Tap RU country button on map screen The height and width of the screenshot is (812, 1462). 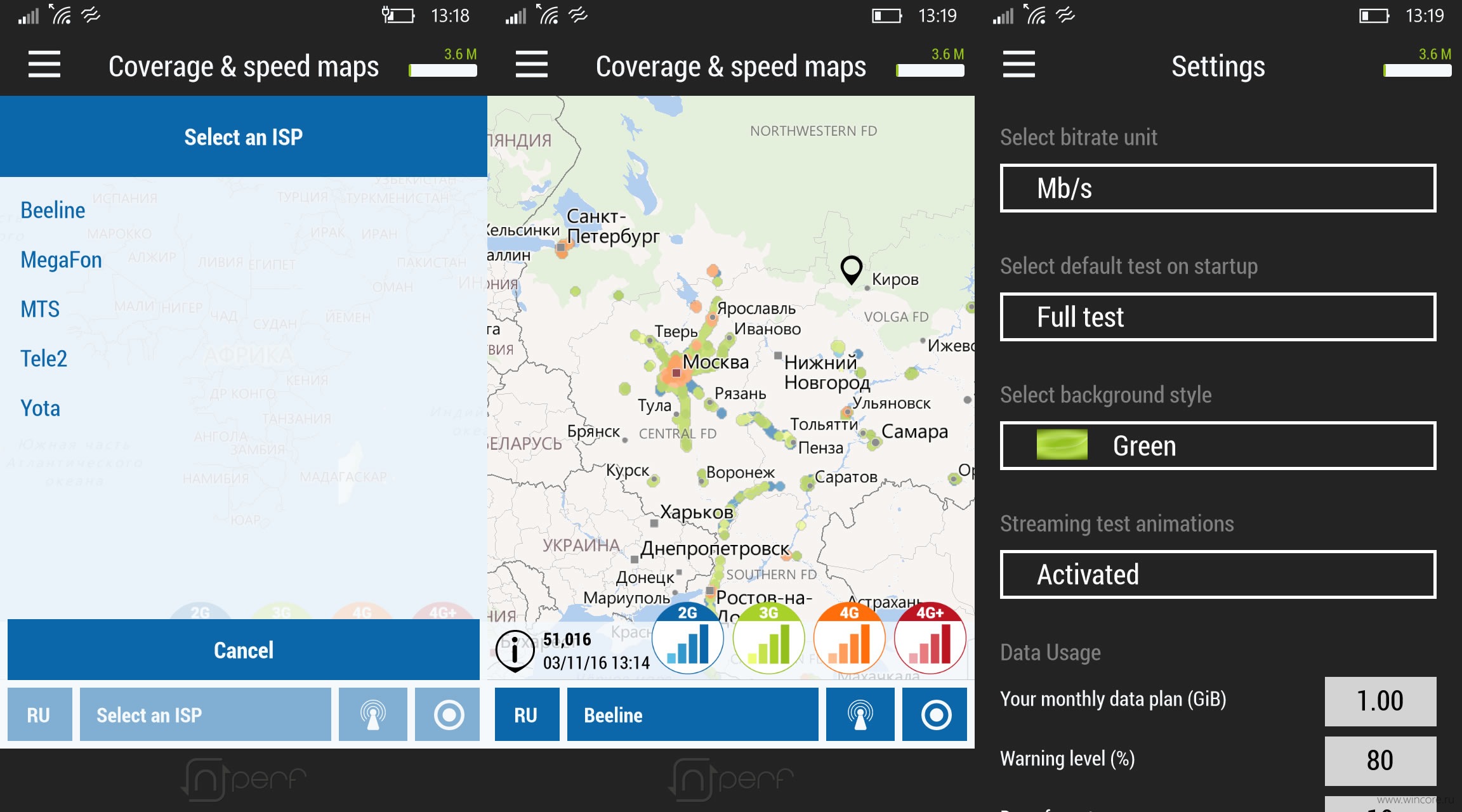527,715
